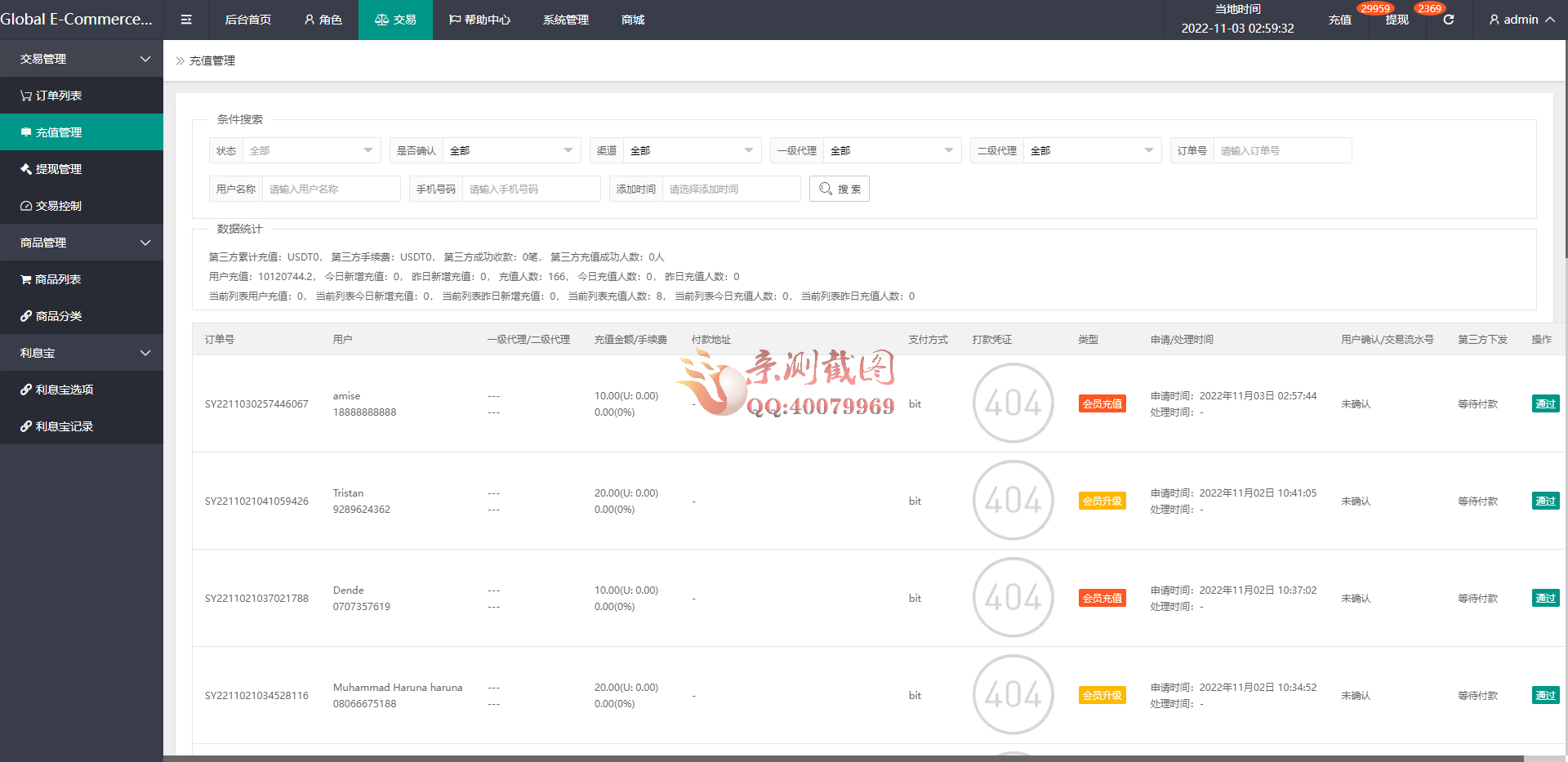Click the refresh icon in top bar

1447,20
